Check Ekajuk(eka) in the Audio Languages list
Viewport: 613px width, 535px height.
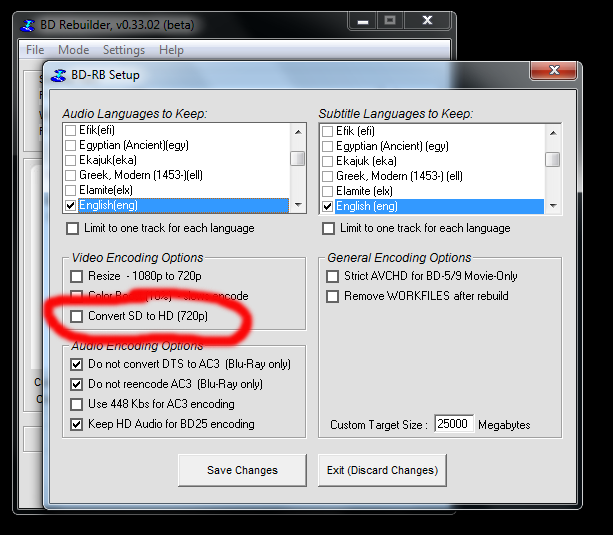click(70, 160)
